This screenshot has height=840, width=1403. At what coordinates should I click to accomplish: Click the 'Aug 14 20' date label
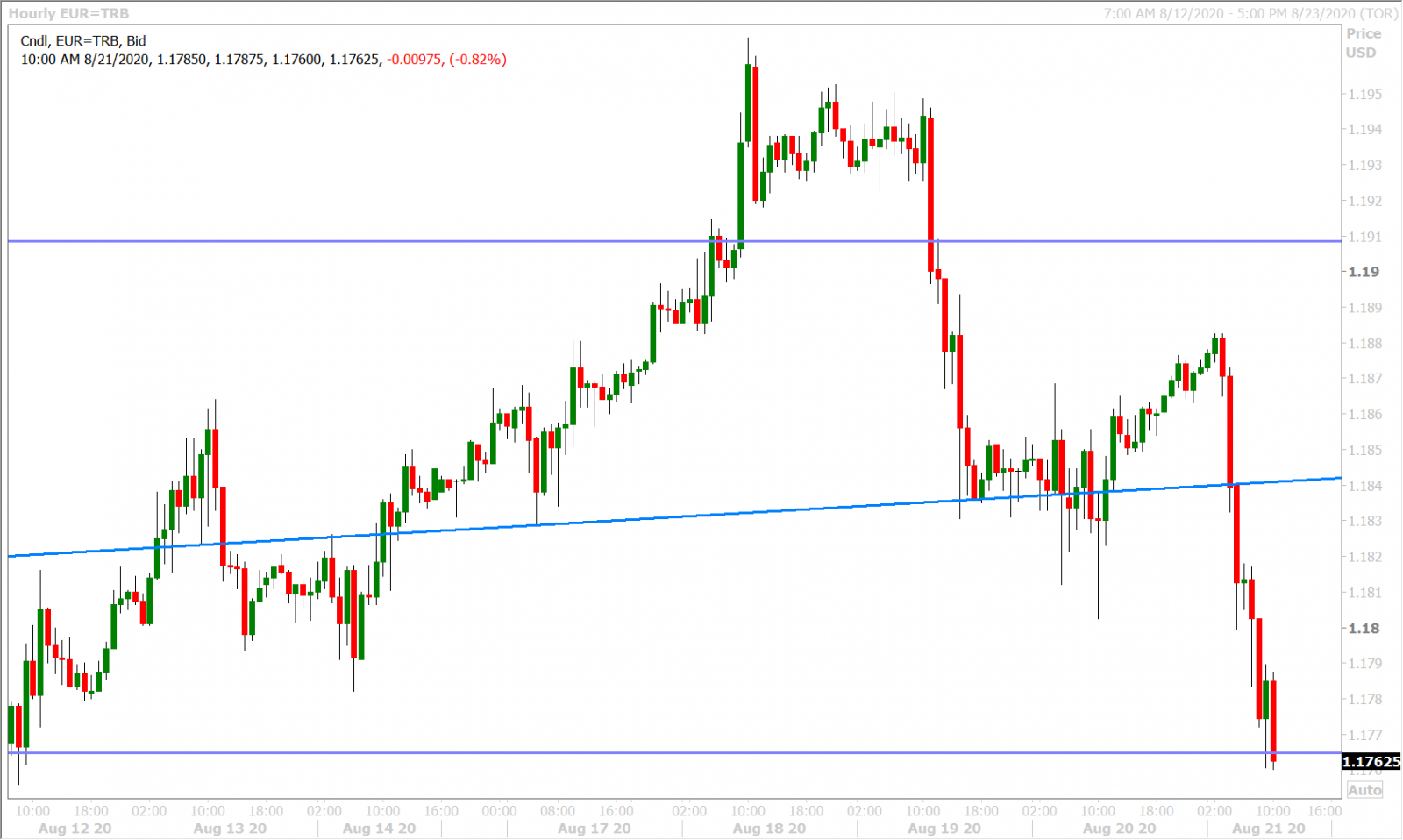379,829
